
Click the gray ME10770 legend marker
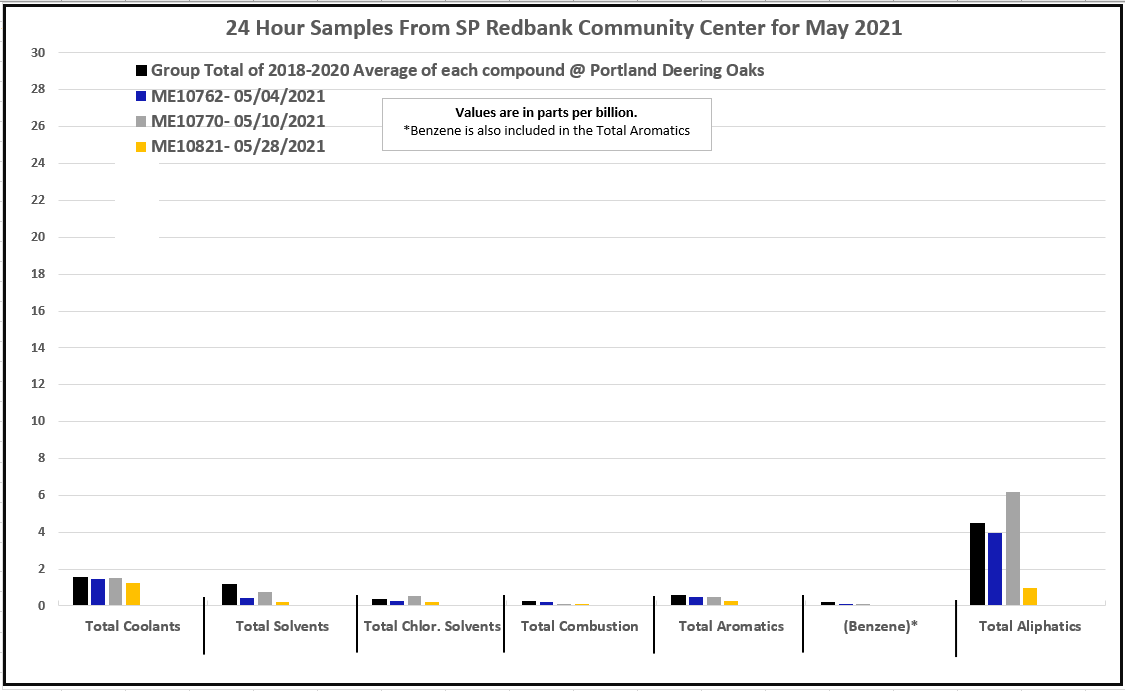(x=142, y=122)
